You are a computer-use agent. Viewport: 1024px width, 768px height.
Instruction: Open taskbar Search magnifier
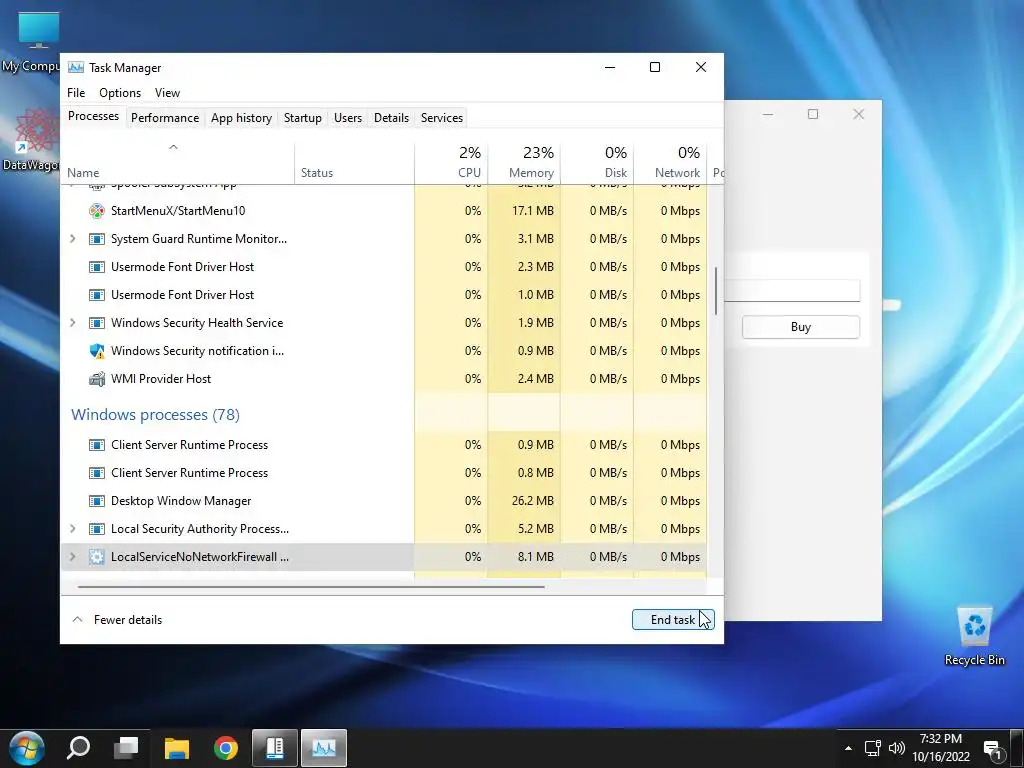pos(78,748)
